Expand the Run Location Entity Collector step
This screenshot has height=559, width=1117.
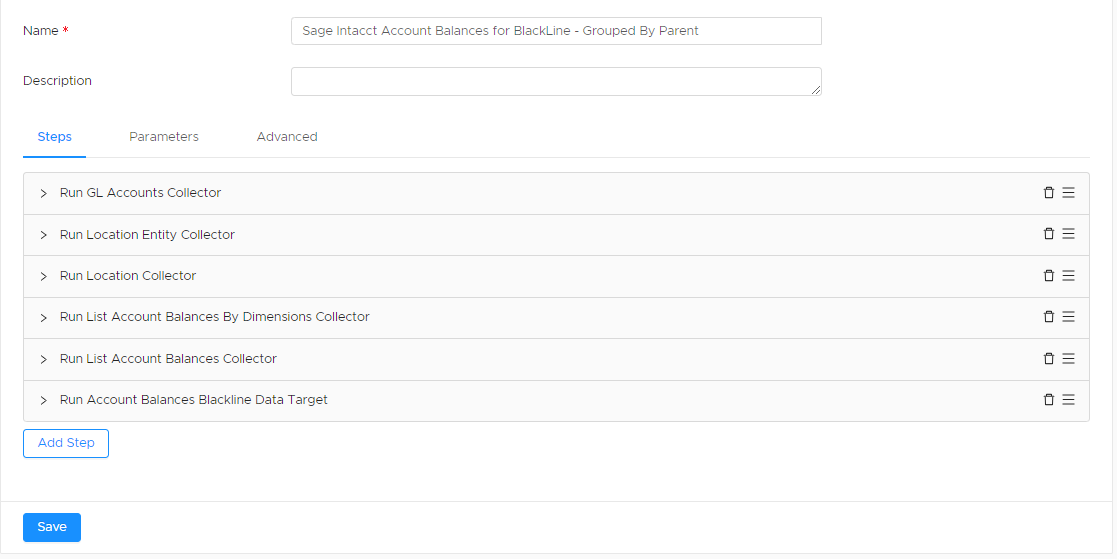[x=43, y=235]
